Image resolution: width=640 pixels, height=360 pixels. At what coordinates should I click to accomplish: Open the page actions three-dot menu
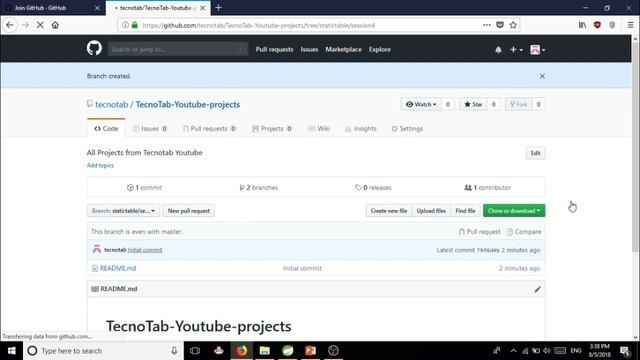point(487,25)
